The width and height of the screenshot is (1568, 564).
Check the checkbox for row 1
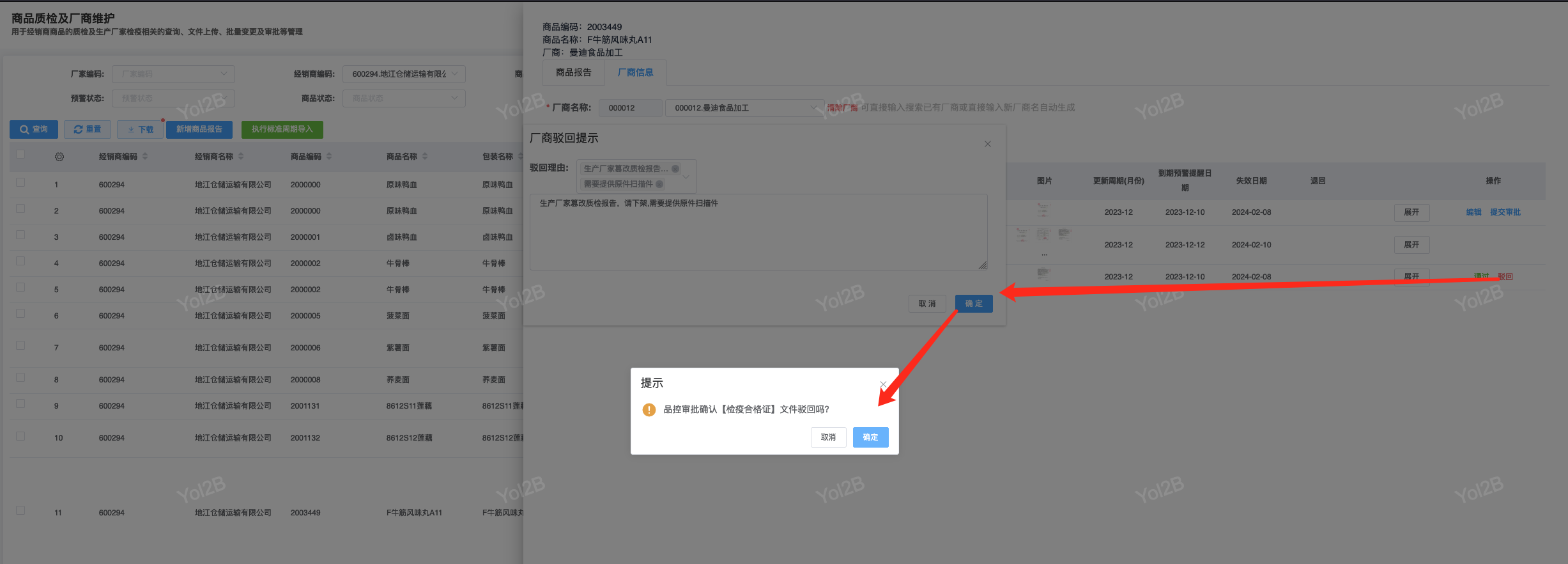(x=20, y=182)
